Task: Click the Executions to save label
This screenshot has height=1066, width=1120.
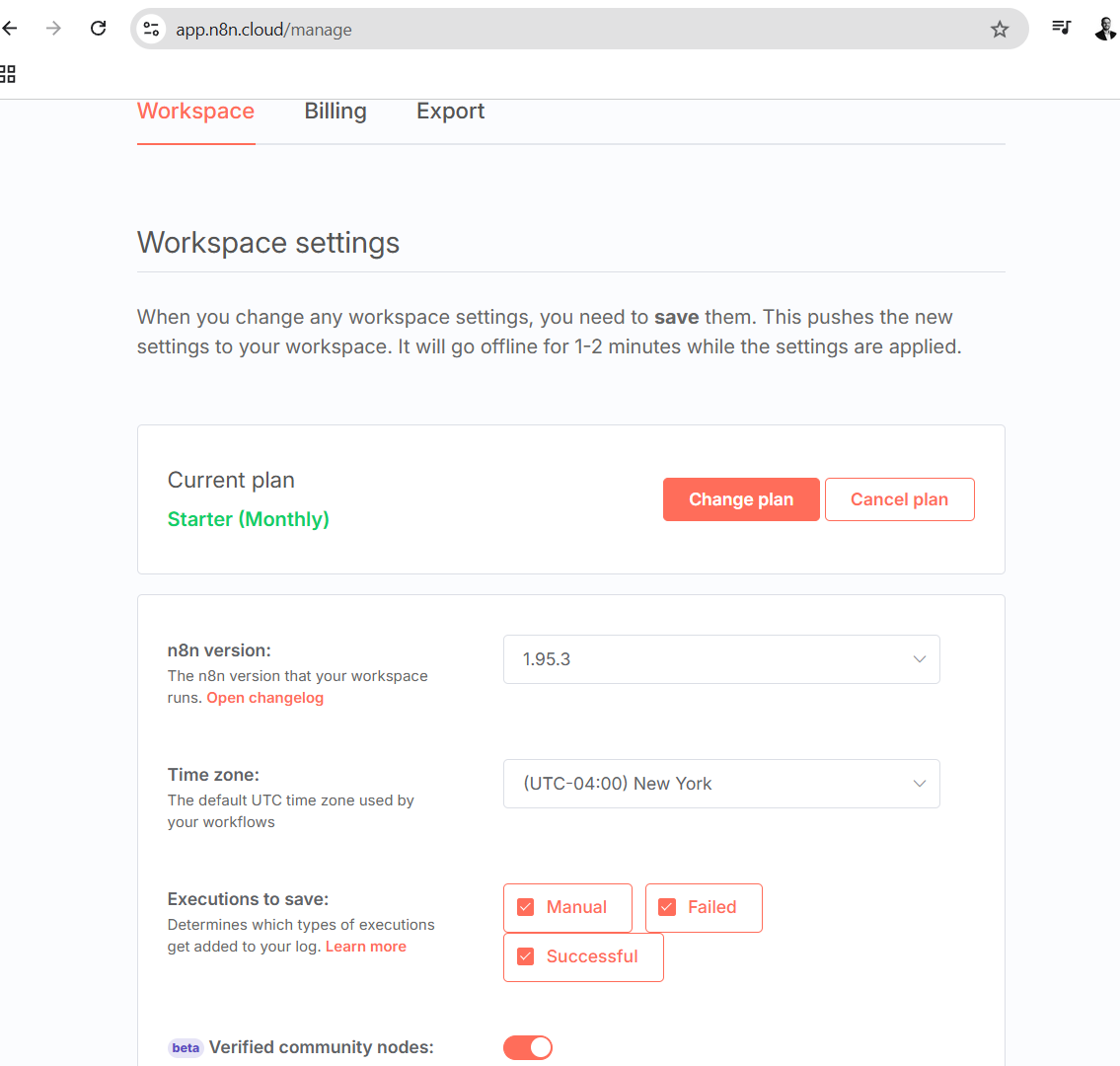Action: coord(248,899)
